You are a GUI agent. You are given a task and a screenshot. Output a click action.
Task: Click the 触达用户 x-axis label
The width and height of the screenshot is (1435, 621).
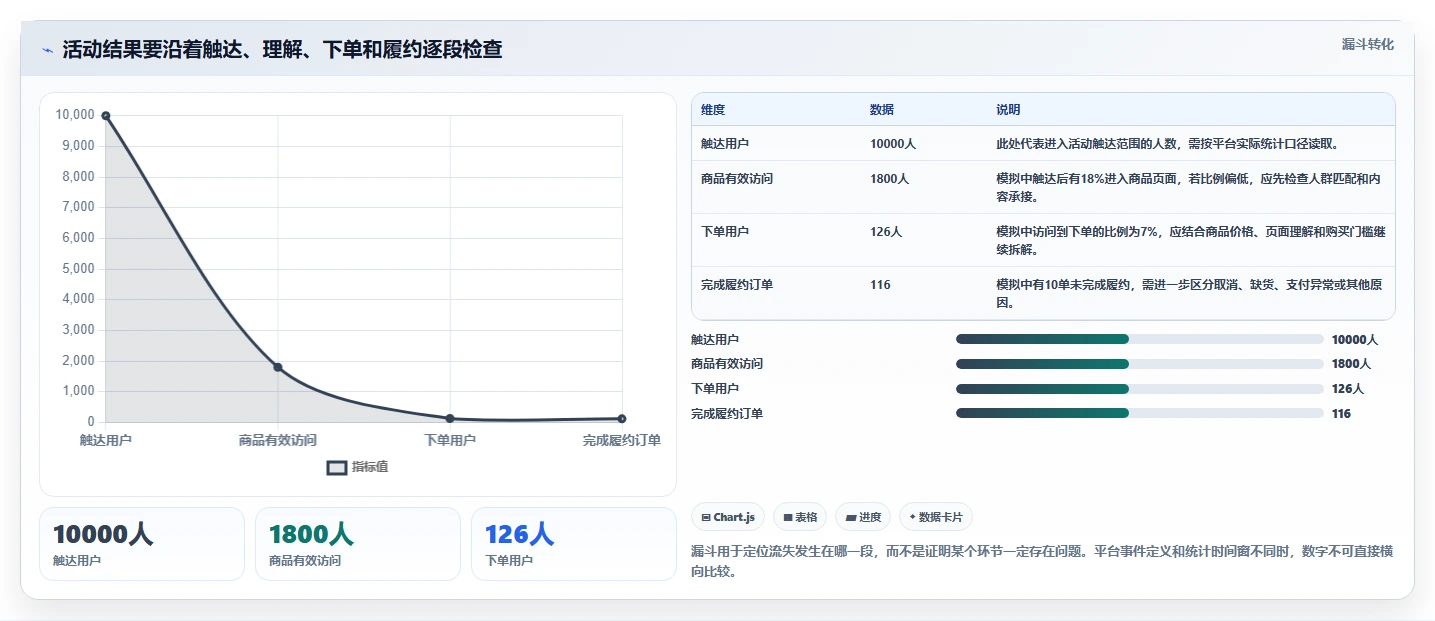coord(106,440)
